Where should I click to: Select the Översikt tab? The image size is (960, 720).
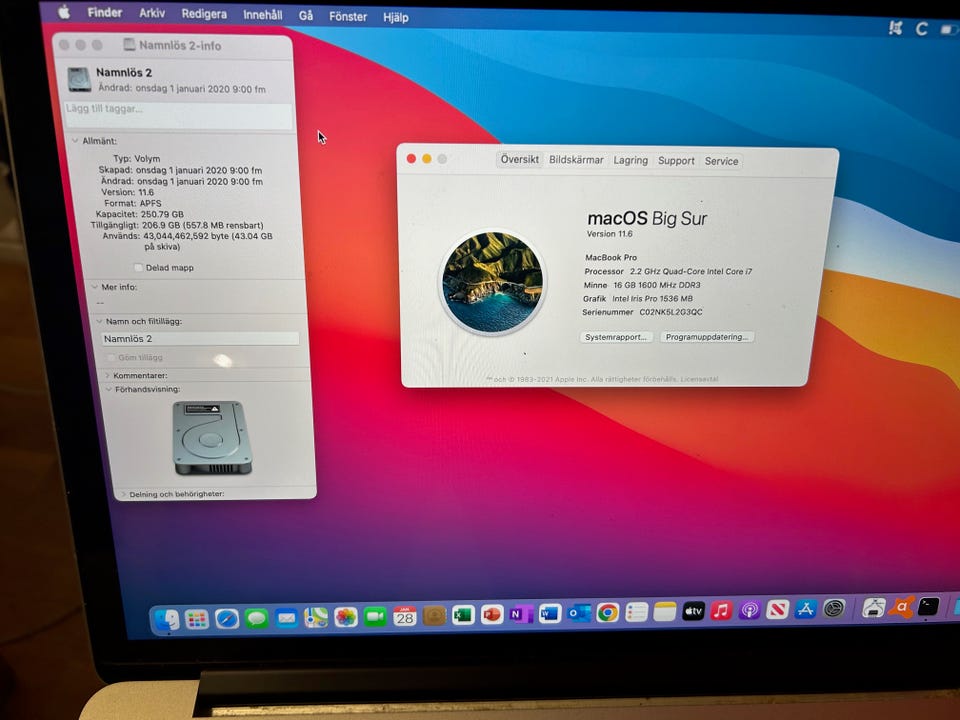point(520,159)
